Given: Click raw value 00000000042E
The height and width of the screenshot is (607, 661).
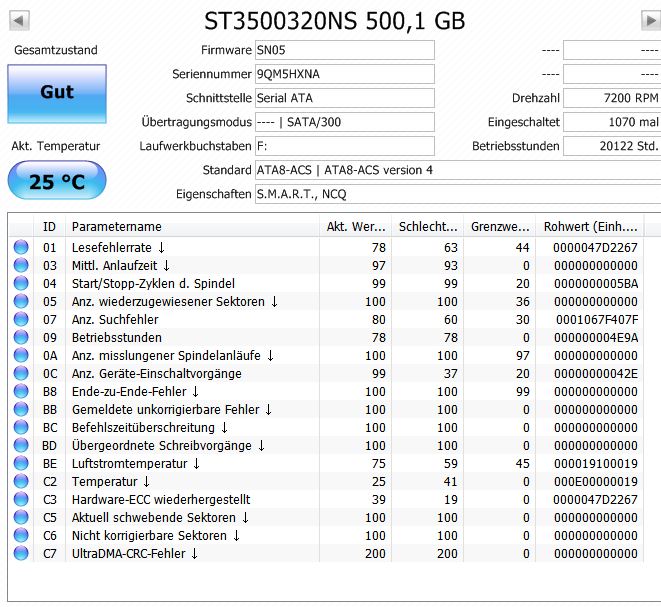Looking at the screenshot, I should tap(596, 374).
